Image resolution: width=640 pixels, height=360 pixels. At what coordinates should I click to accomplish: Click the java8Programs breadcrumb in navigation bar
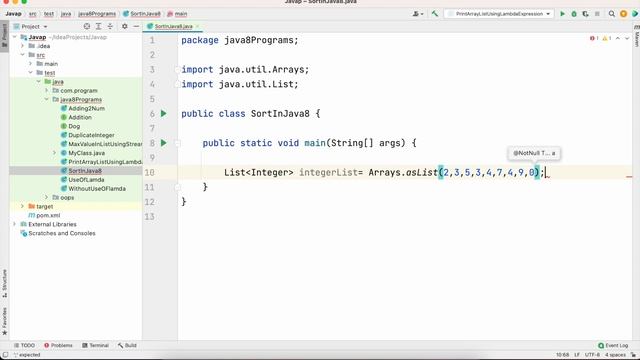click(x=97, y=14)
